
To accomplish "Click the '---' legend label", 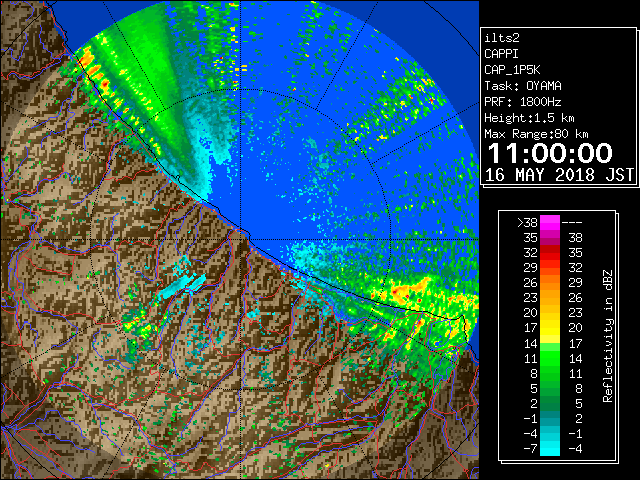I will click(x=572, y=222).
